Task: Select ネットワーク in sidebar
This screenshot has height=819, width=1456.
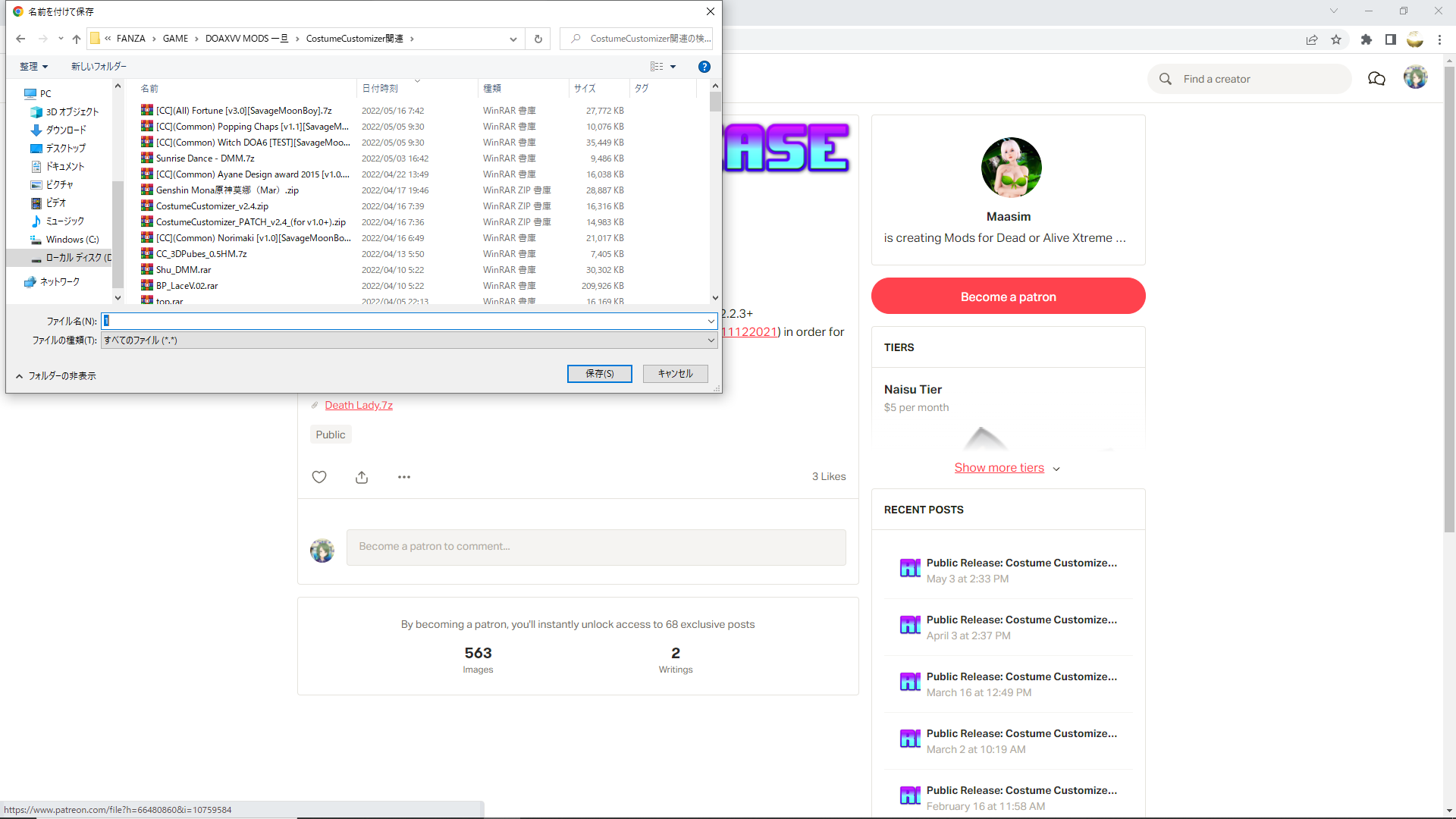Action: click(x=52, y=281)
